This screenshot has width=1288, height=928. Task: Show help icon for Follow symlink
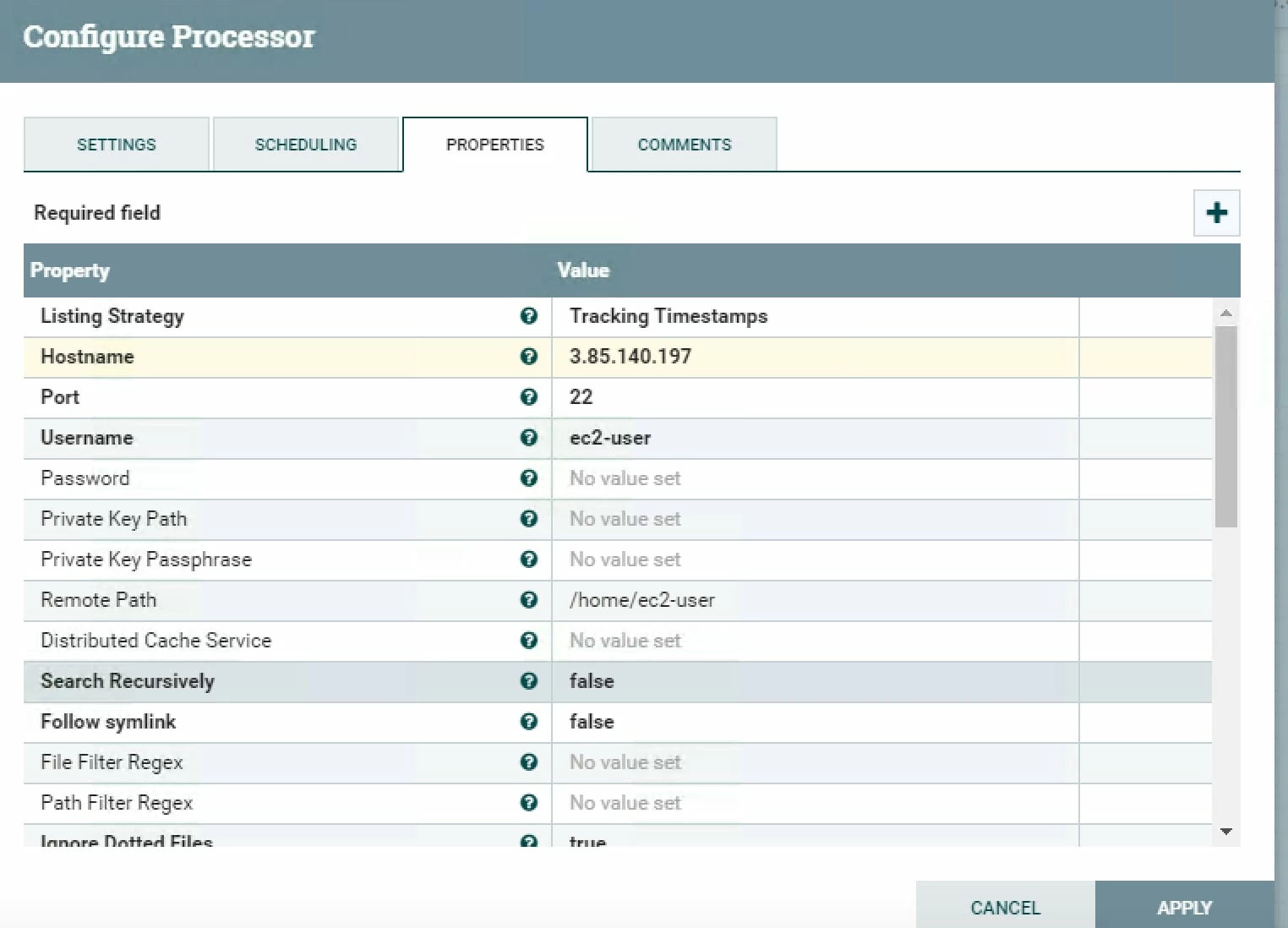click(x=529, y=722)
